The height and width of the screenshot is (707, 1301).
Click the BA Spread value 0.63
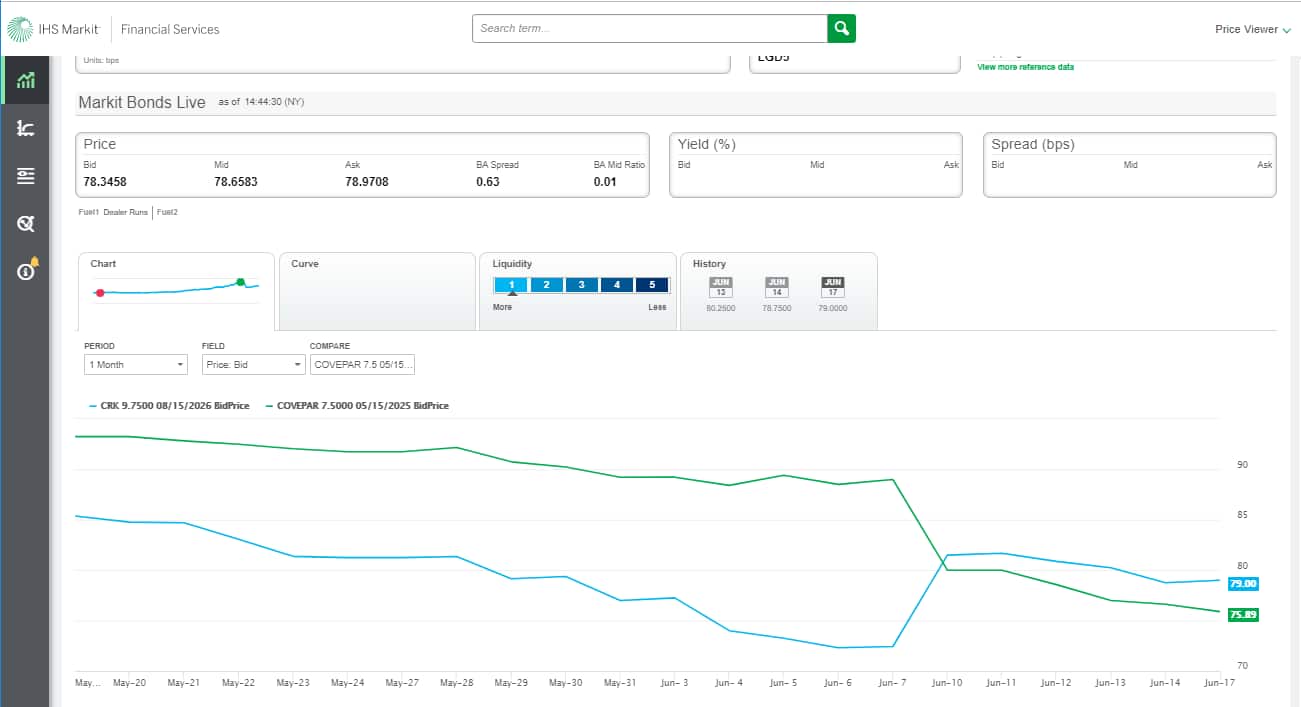click(488, 182)
